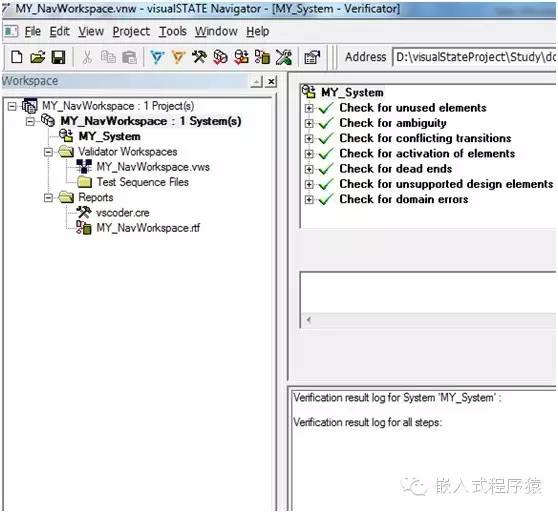Expand Check for unused elements
Screen dimensions: 558x513
309,108
